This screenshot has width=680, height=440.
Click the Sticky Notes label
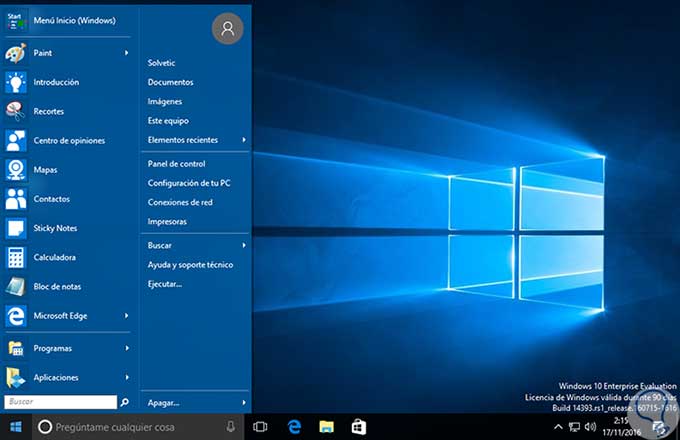pos(55,228)
